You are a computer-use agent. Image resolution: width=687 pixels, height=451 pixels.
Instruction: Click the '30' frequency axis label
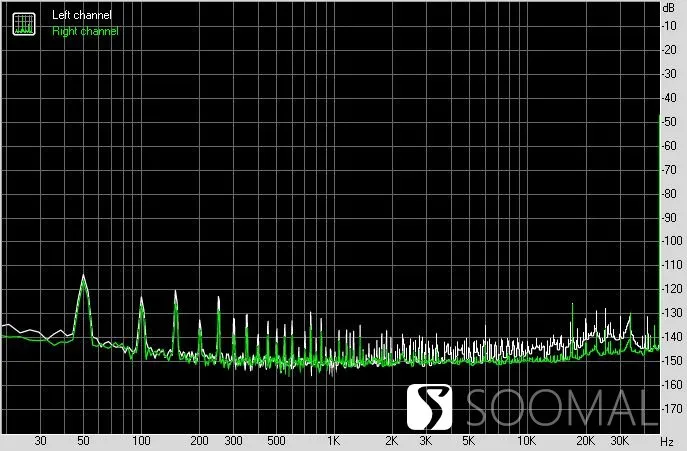pyautogui.click(x=40, y=440)
